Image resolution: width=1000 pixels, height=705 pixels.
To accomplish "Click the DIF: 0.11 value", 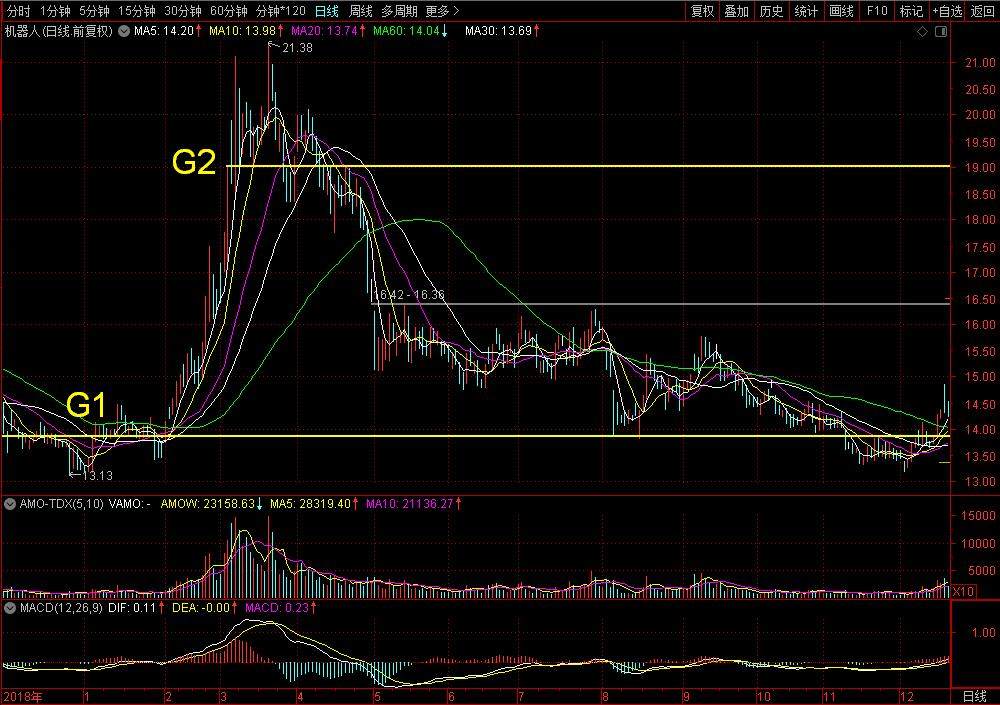I will tap(137, 608).
